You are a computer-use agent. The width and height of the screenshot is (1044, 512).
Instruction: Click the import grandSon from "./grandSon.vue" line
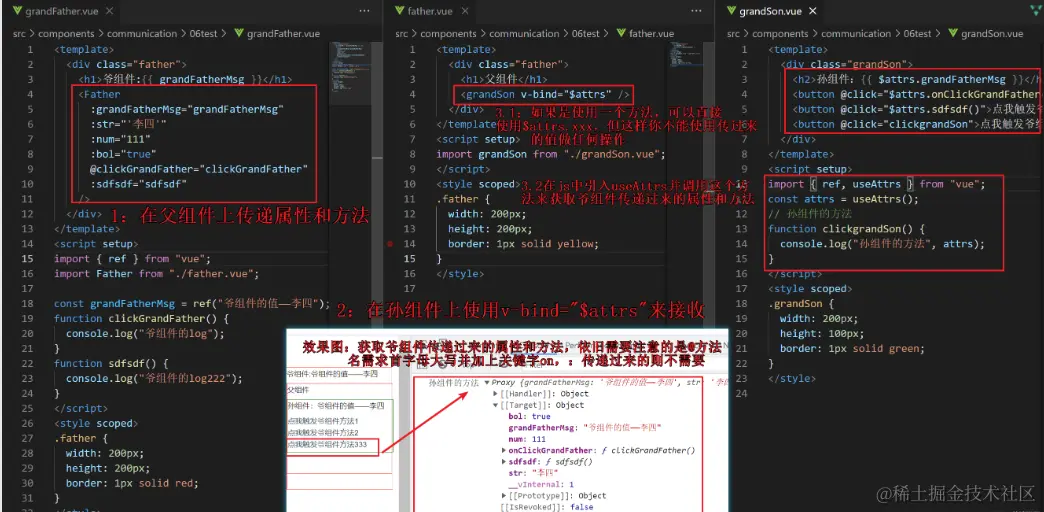(x=551, y=154)
